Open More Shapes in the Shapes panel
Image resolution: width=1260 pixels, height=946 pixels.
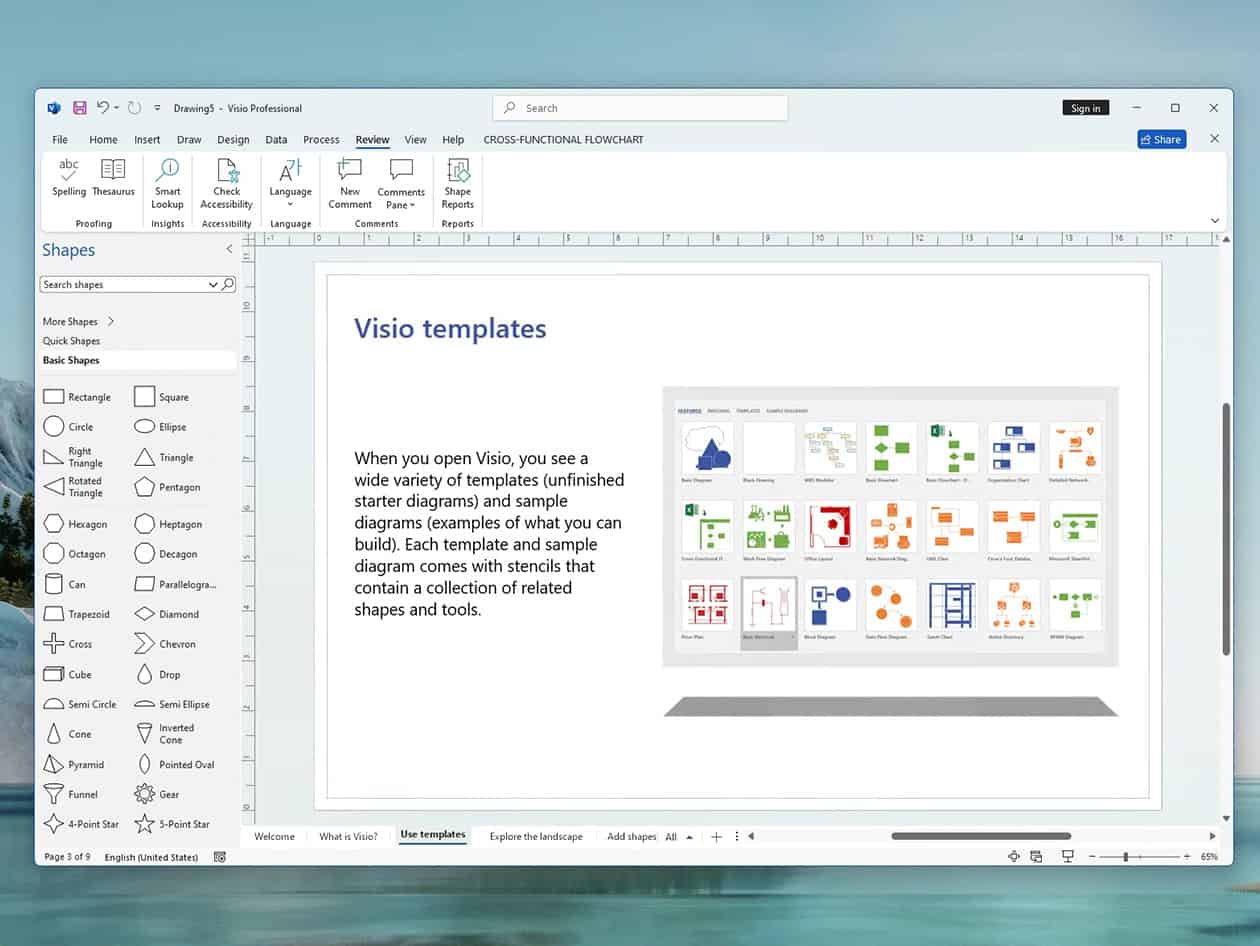pyautogui.click(x=71, y=321)
